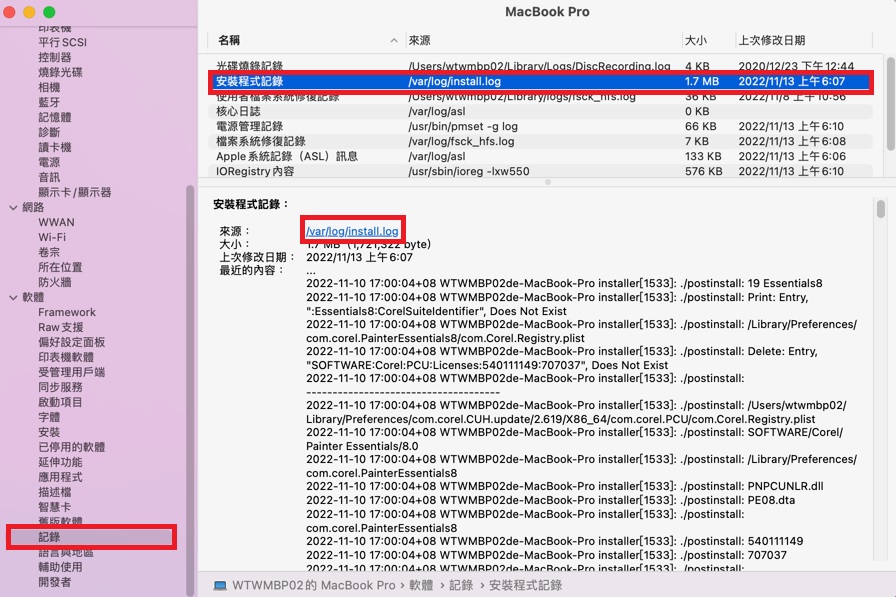Minimize the window with the yellow button
The image size is (896, 597).
click(x=29, y=12)
